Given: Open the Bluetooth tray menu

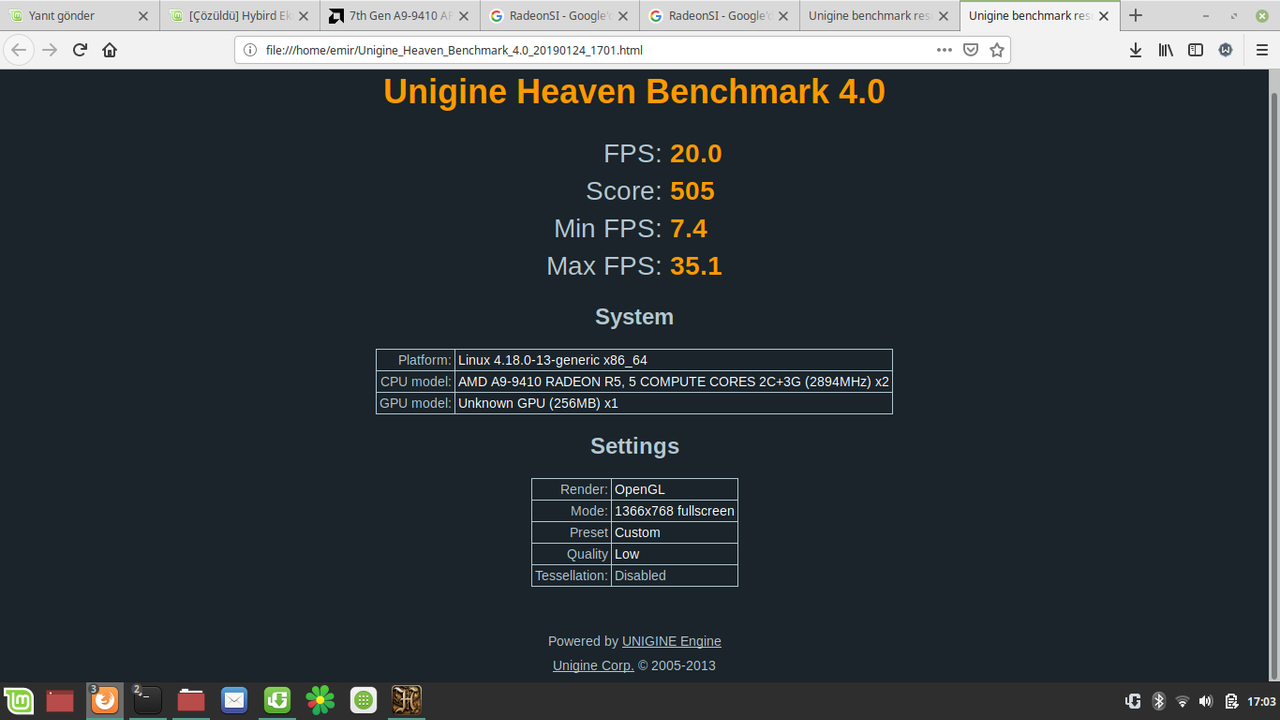Looking at the screenshot, I should [x=1159, y=701].
